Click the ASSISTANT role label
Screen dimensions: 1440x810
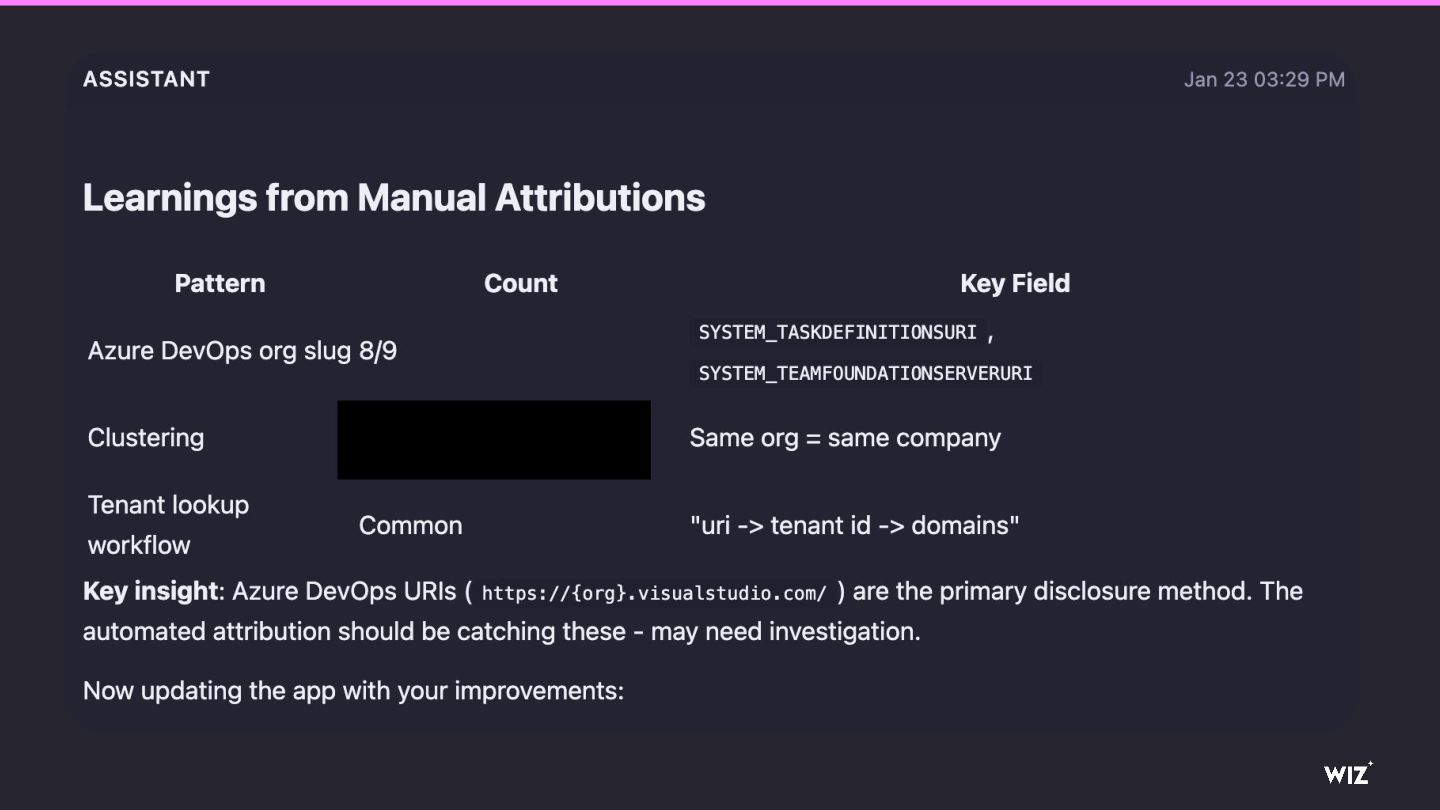point(146,80)
